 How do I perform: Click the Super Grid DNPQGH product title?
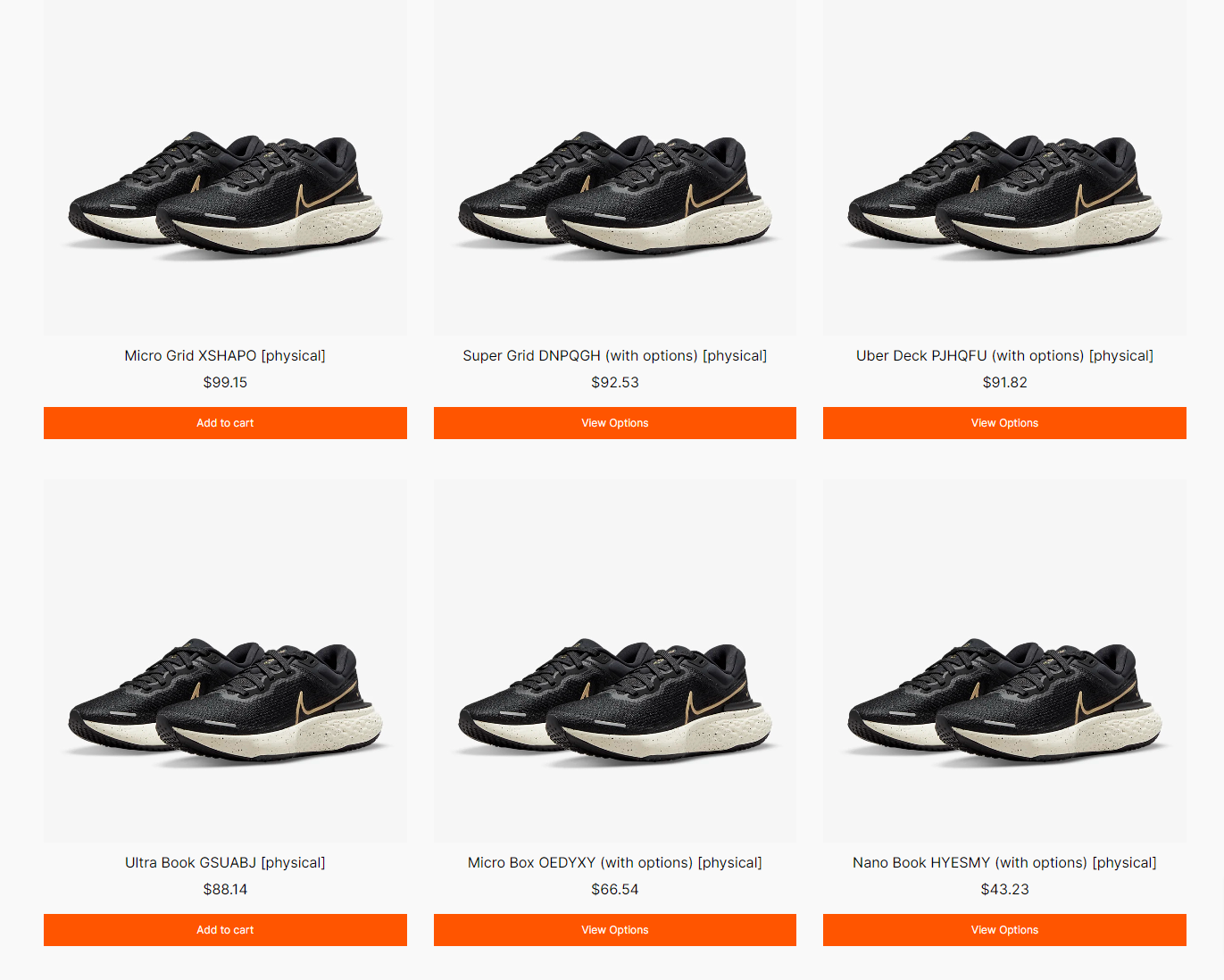tap(615, 355)
